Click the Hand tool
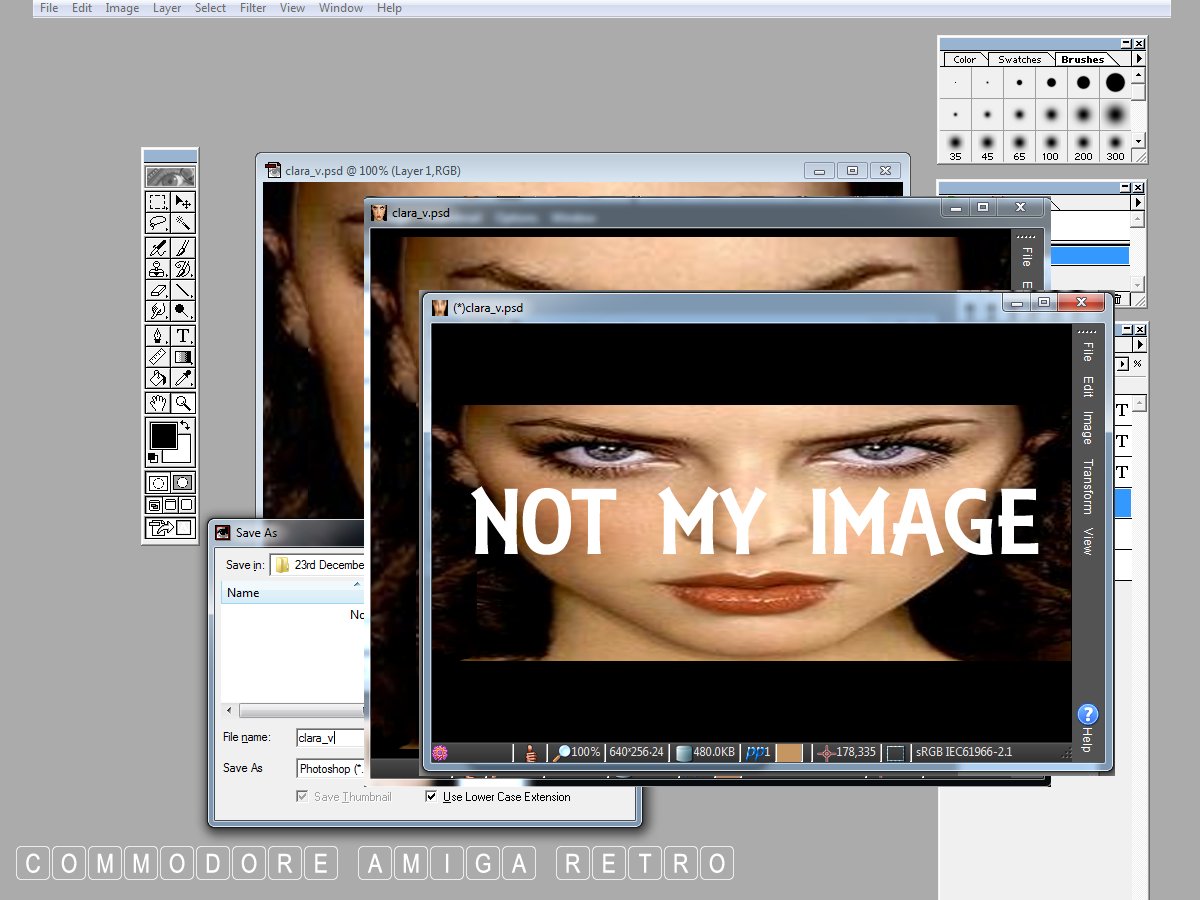Viewport: 1200px width, 900px height. point(157,403)
